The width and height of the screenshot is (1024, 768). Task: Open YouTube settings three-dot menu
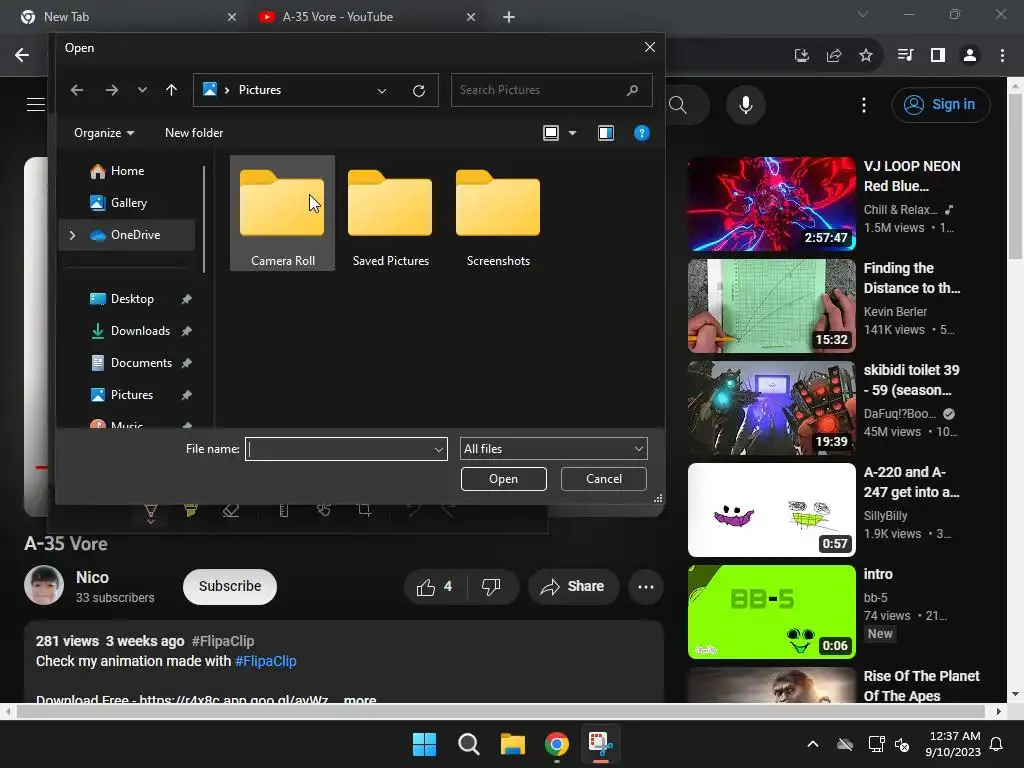[x=864, y=105]
